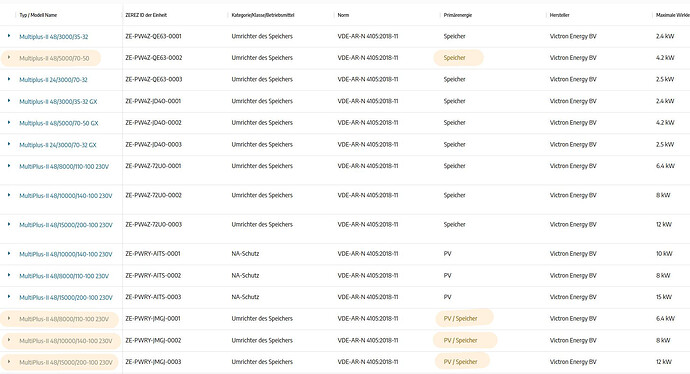Expand the row with ID ZE-PWRY-AITS-0002
Viewport: 690px width, 374px height.
[9, 275]
